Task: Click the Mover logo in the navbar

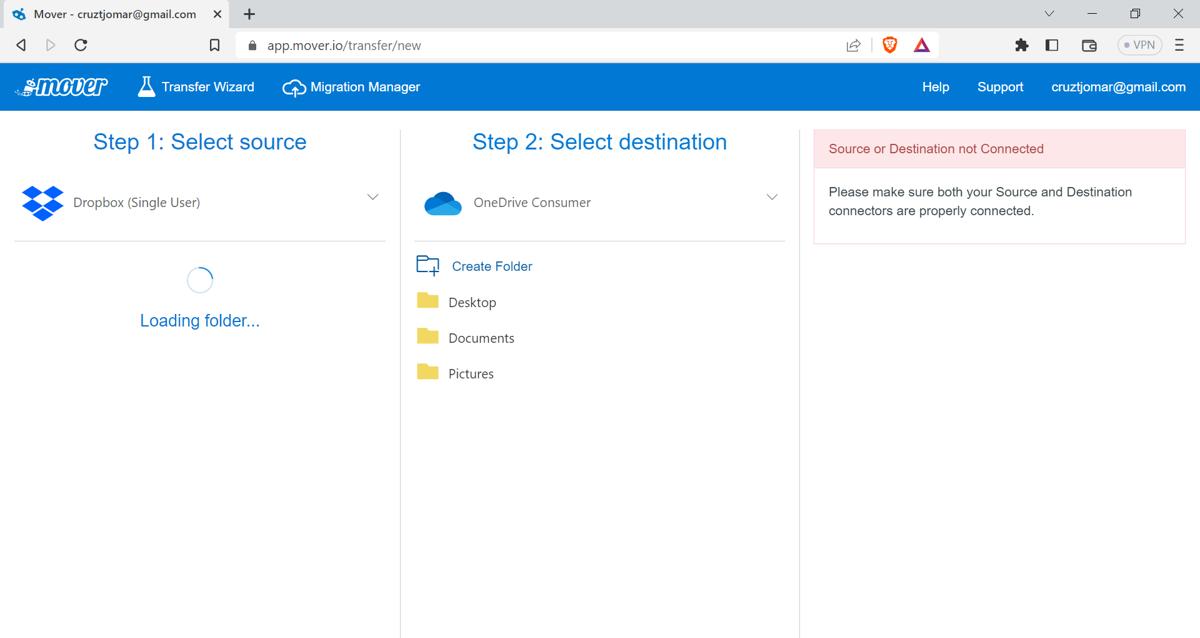Action: [x=62, y=86]
